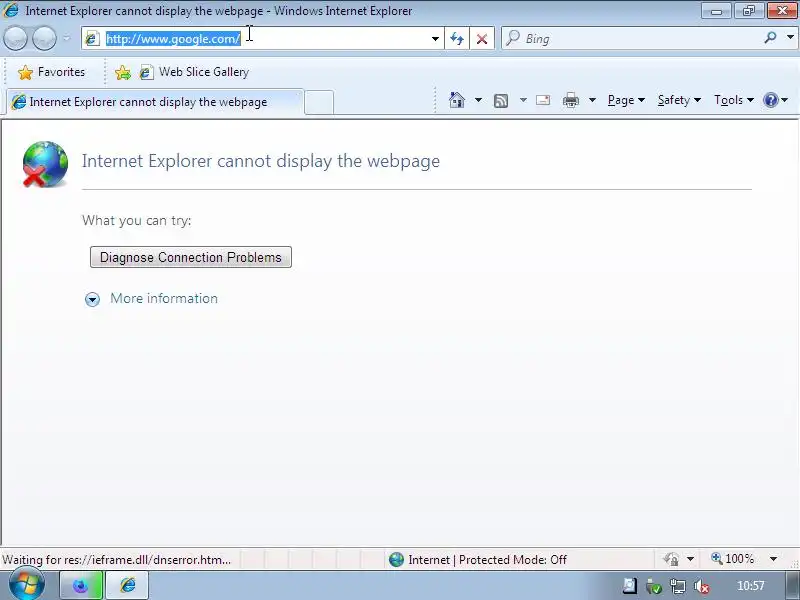This screenshot has height=600, width=800.
Task: Select the 'Internet Explorer cannot display' tab
Action: click(x=155, y=102)
